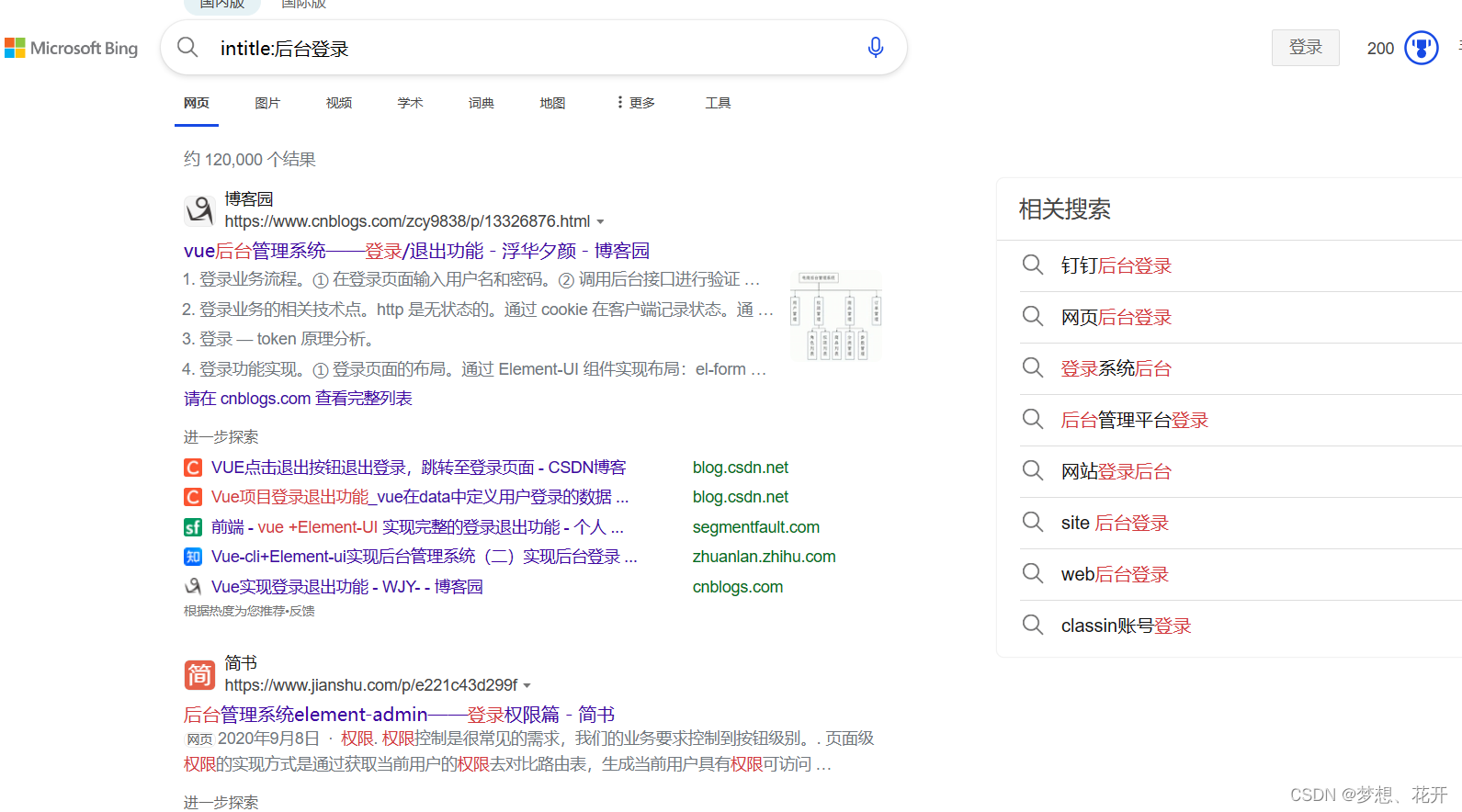Click segmentfault.com domain text
Viewport: 1462px width, 812px height.
pos(756,527)
